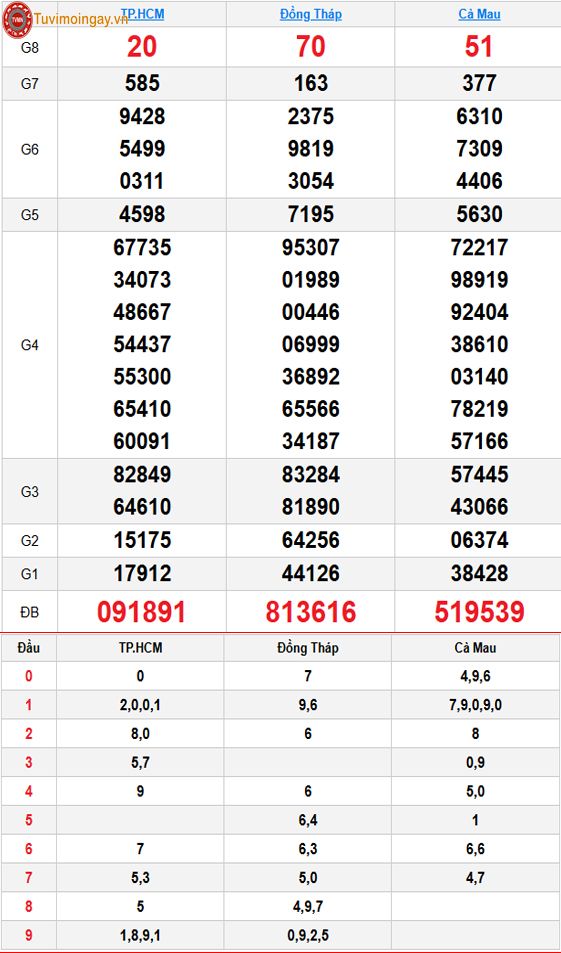561x953 pixels.
Task: Click G4 number 03140
Action: click(x=479, y=376)
